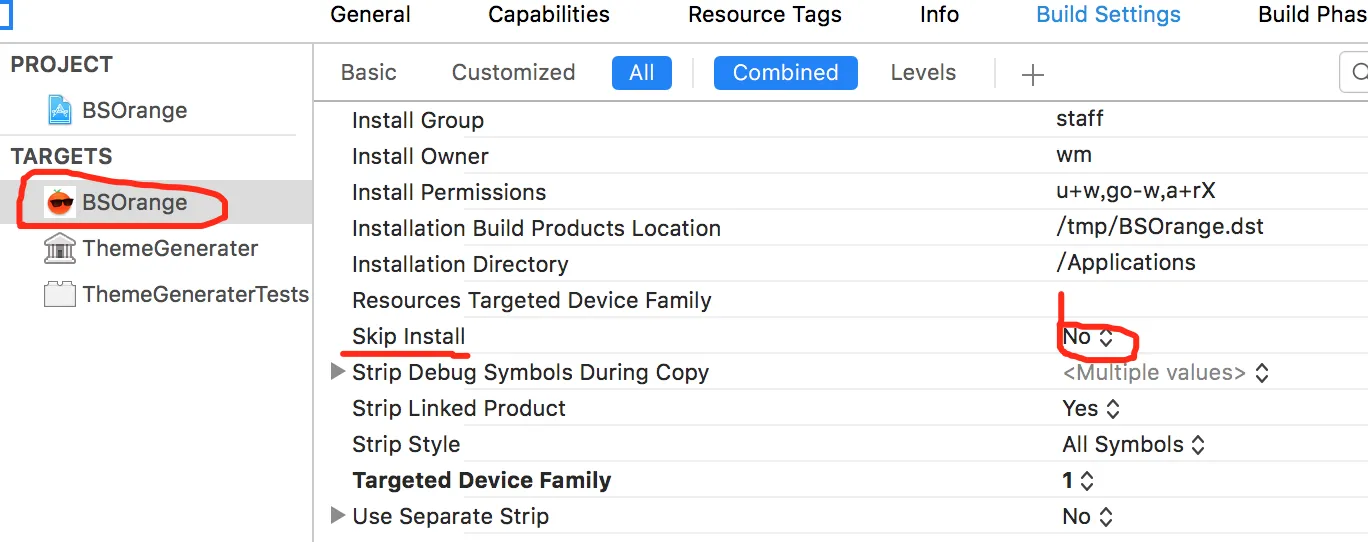Click the staff Install Group value
The image size is (1368, 542).
[1080, 119]
